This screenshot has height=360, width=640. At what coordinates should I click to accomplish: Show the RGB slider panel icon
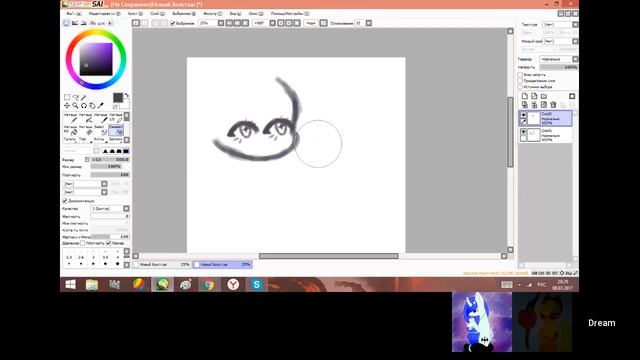pos(75,23)
